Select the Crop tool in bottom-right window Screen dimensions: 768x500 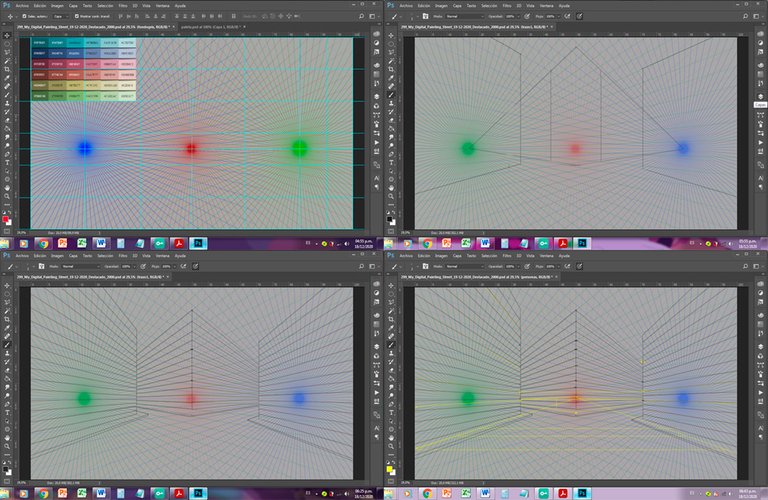pos(391,319)
